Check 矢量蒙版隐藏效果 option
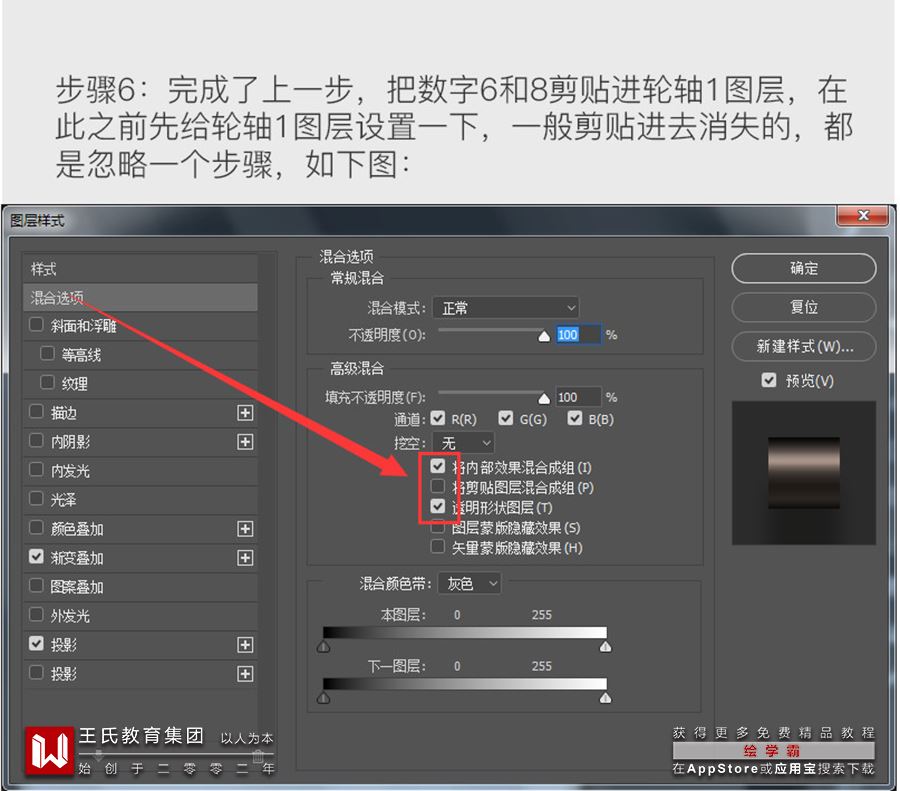900x791 pixels. [438, 546]
